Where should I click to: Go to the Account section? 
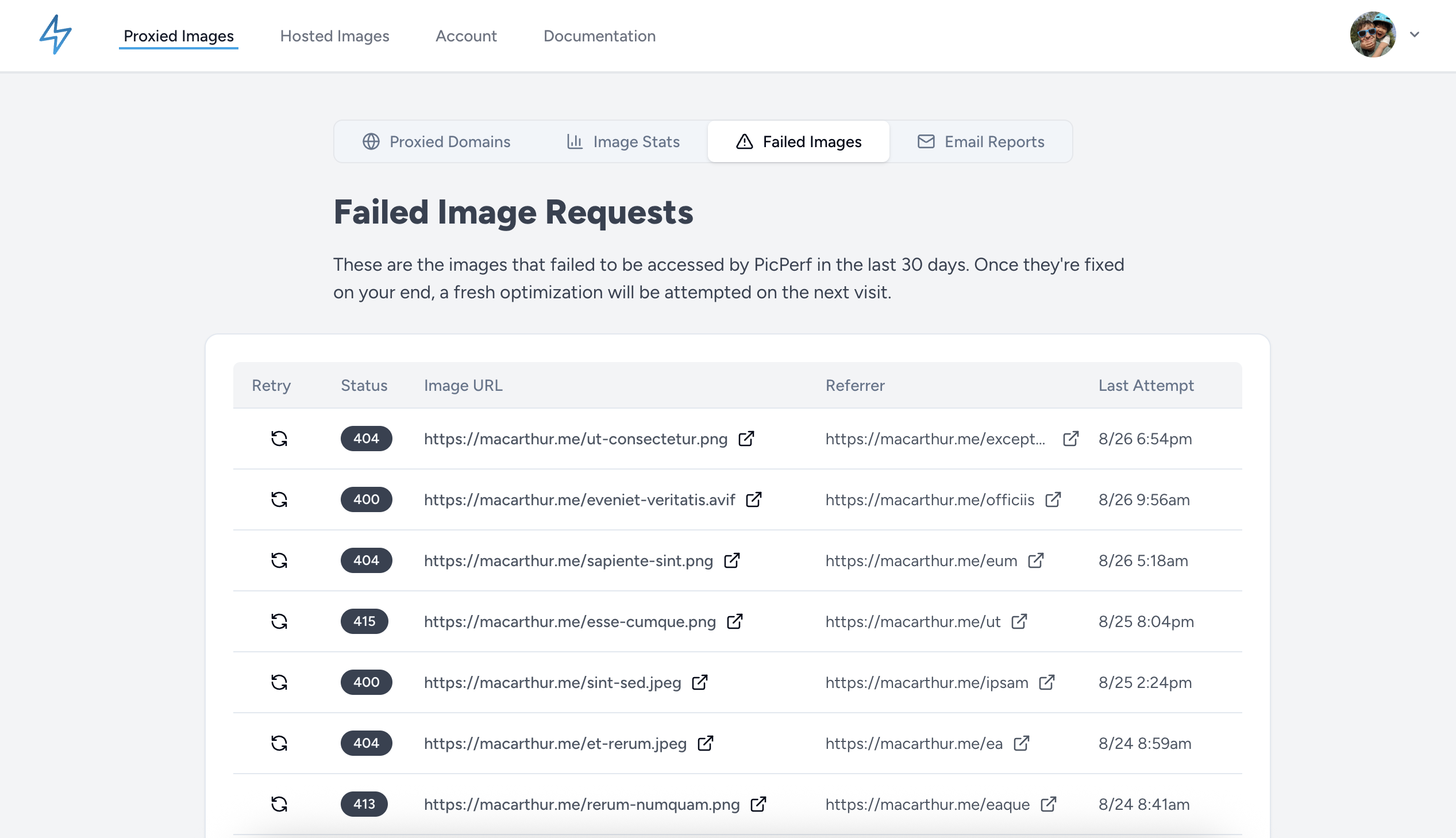pos(466,36)
